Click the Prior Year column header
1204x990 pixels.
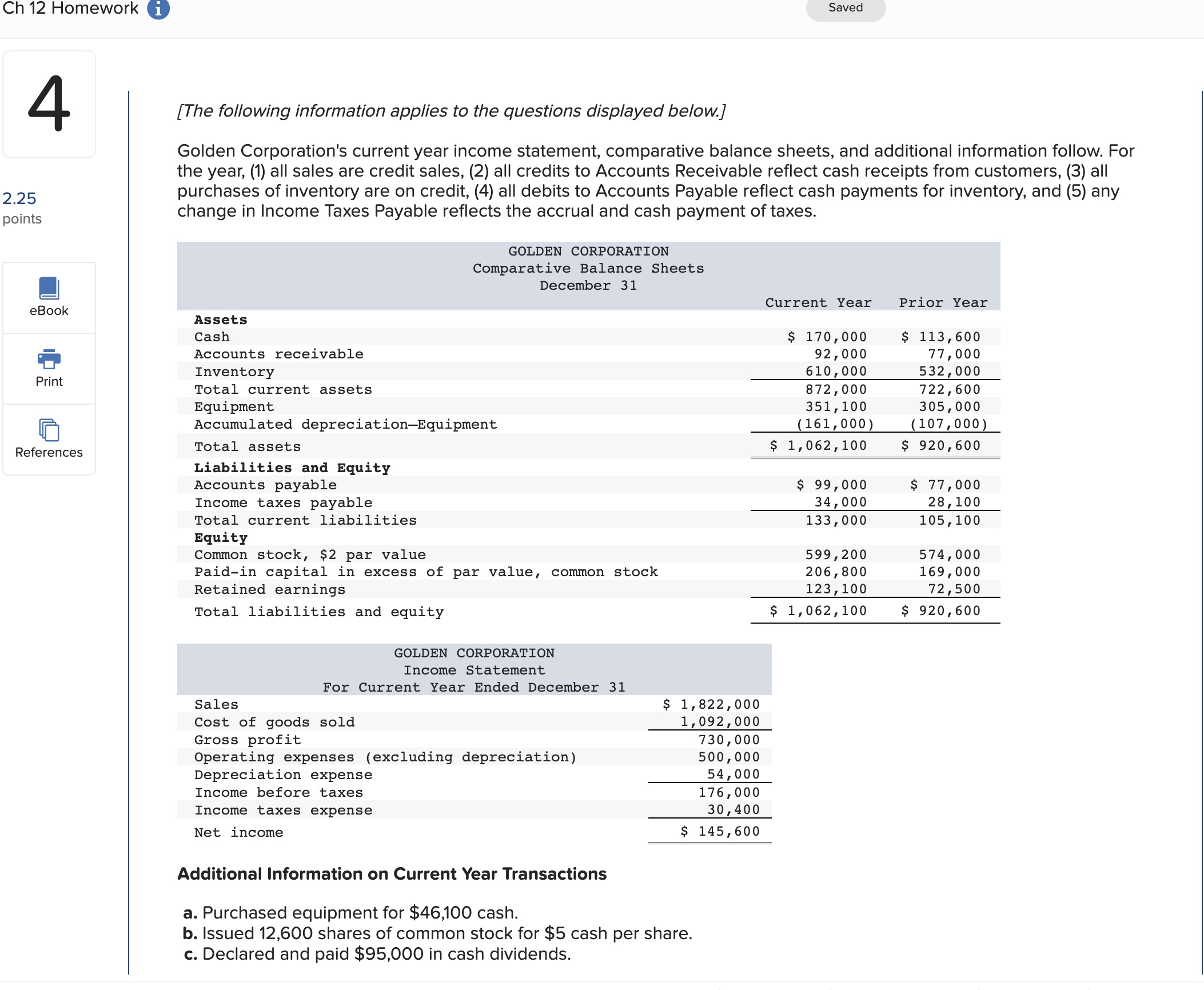943,302
